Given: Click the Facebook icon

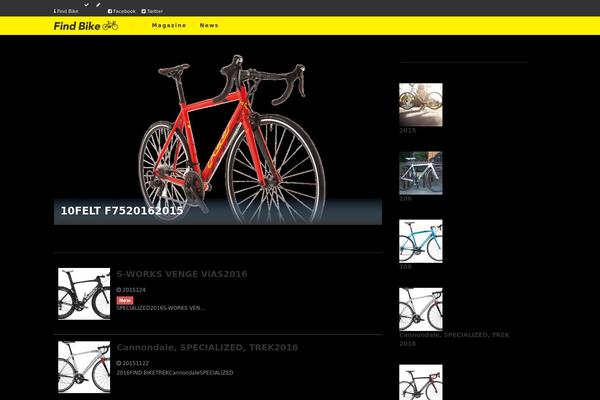Looking at the screenshot, I should click(x=110, y=11).
